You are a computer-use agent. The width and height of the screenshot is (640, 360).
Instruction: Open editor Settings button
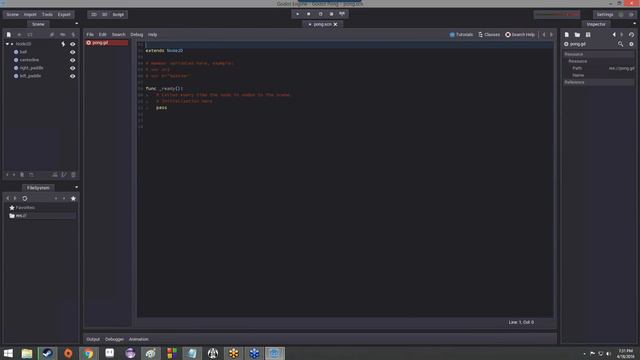605,14
